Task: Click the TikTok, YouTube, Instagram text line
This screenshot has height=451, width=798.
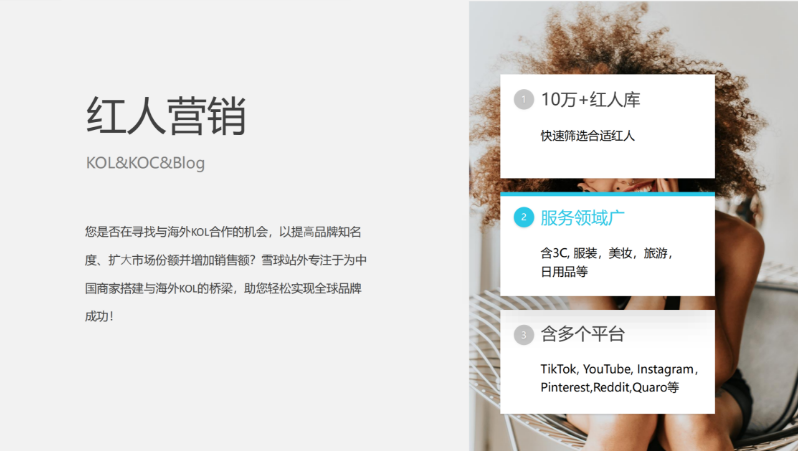Action: click(x=619, y=369)
